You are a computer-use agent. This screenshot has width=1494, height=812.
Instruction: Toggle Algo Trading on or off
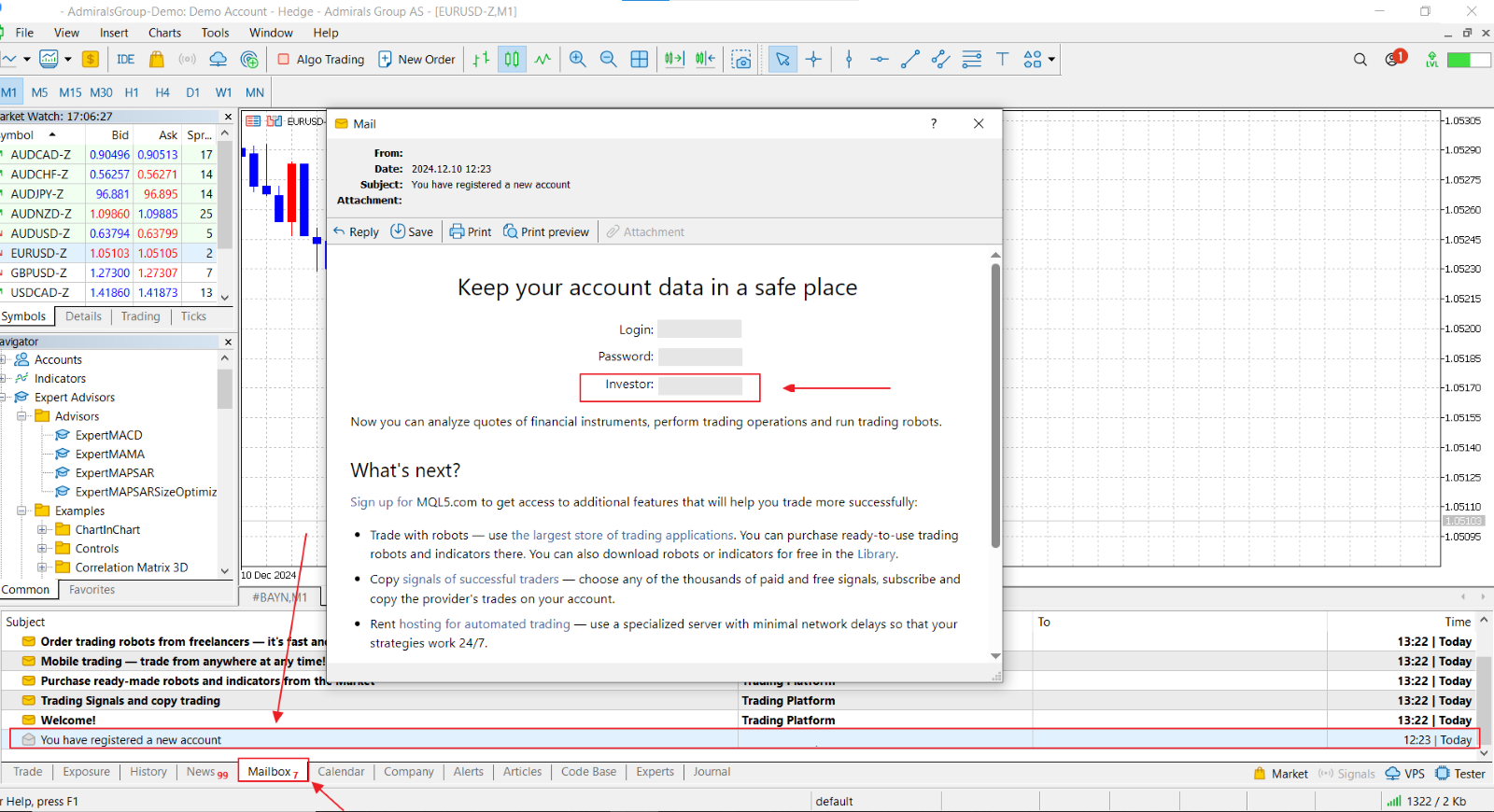pos(321,59)
